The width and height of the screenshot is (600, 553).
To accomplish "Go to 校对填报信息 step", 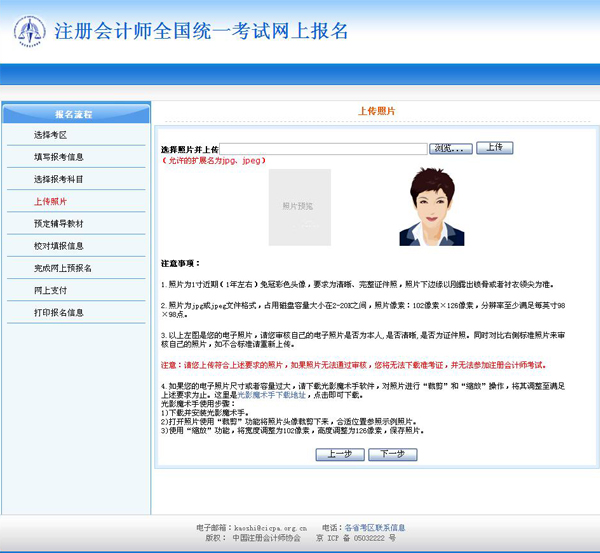I will tap(59, 246).
